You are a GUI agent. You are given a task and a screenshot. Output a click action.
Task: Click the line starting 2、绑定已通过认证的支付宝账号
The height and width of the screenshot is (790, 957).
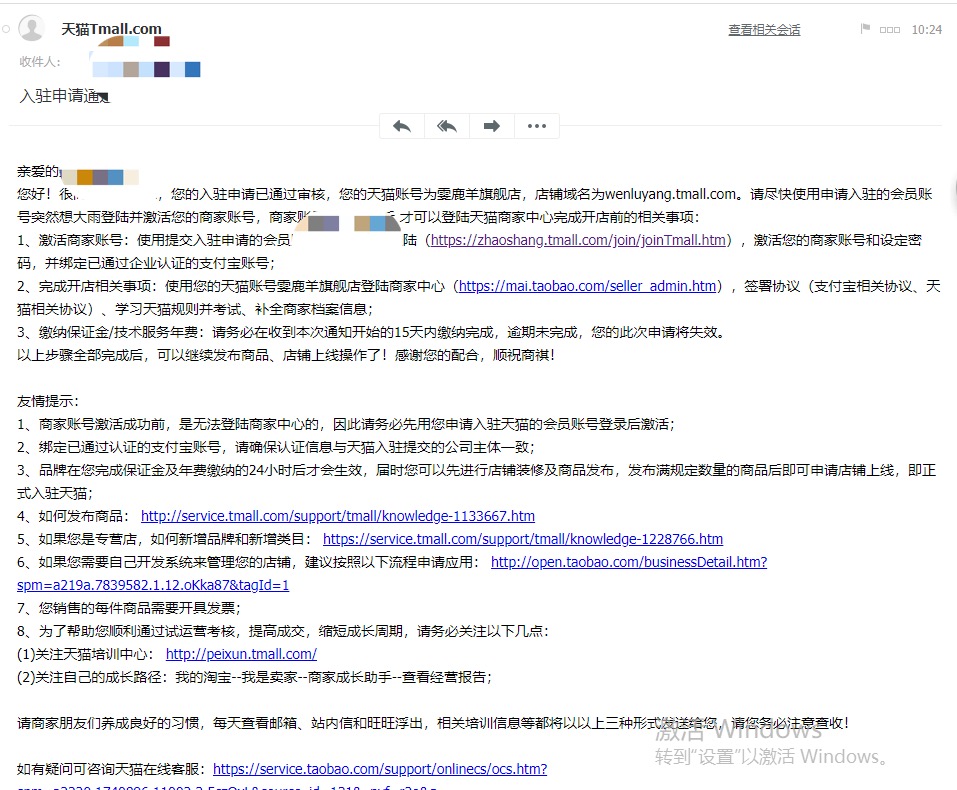pyautogui.click(x=276, y=447)
